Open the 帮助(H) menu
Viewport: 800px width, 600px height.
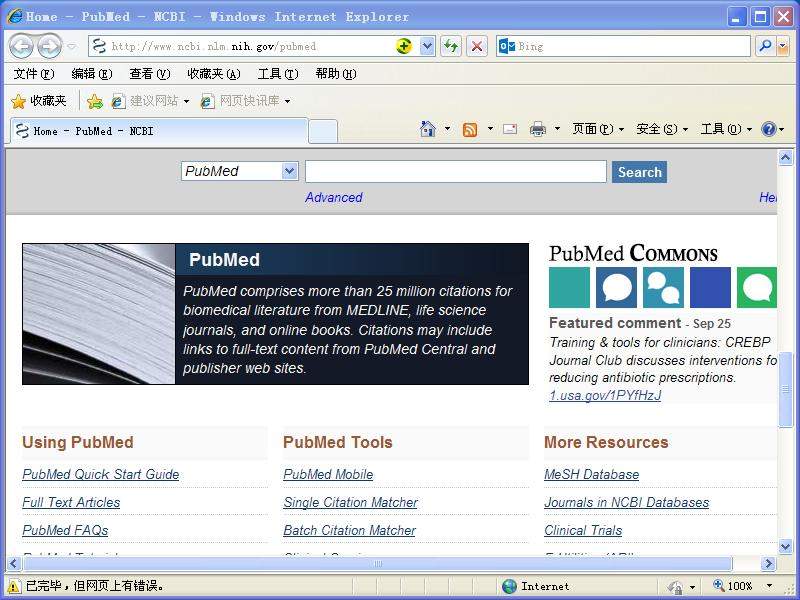pyautogui.click(x=336, y=74)
